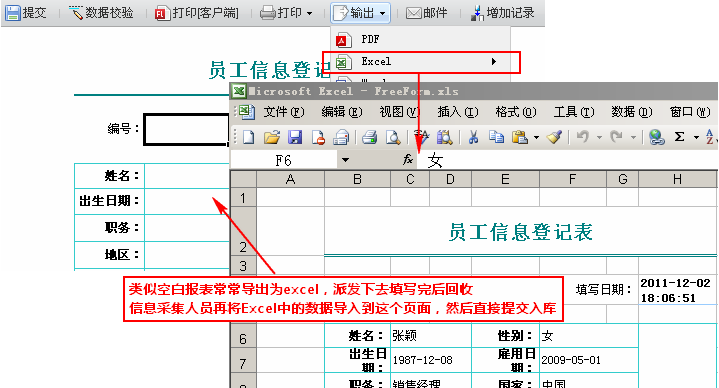The width and height of the screenshot is (719, 388).
Task: Click the Excel print icon
Action: [369, 137]
